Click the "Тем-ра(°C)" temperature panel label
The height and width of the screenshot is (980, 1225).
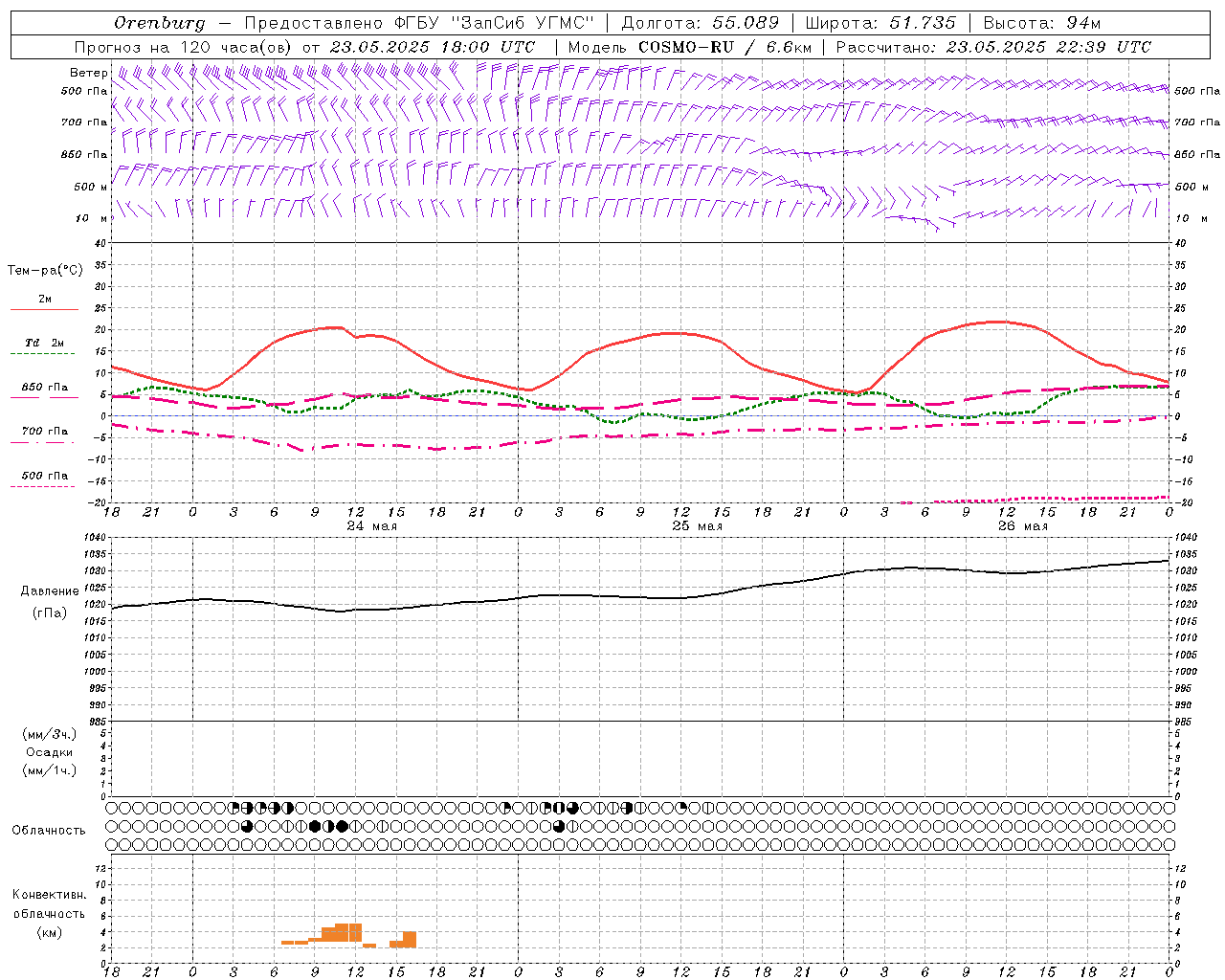(x=45, y=271)
